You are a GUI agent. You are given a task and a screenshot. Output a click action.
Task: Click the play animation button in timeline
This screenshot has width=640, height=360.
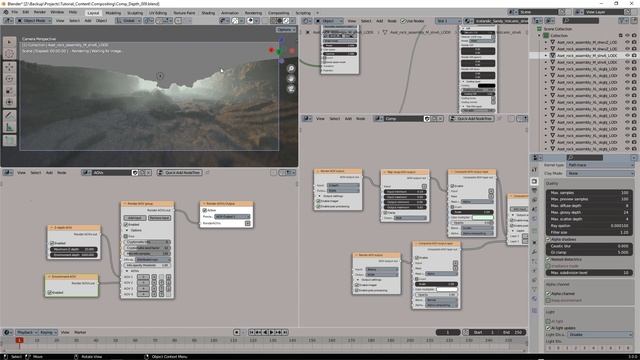(272, 332)
